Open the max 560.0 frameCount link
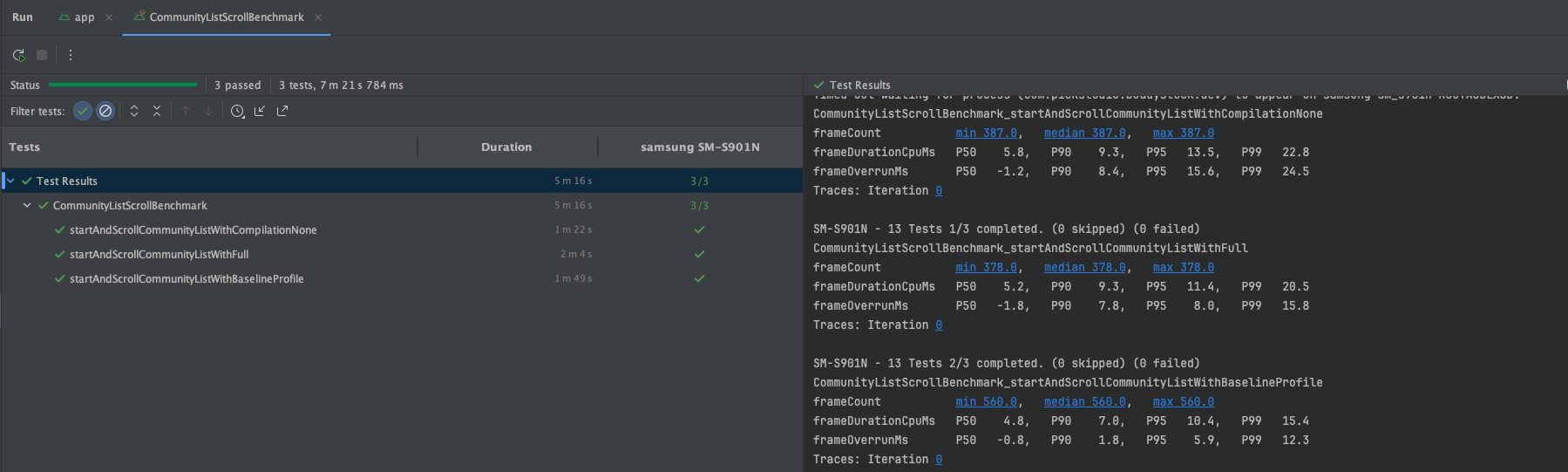Viewport: 1568px width, 472px height. (x=1183, y=402)
